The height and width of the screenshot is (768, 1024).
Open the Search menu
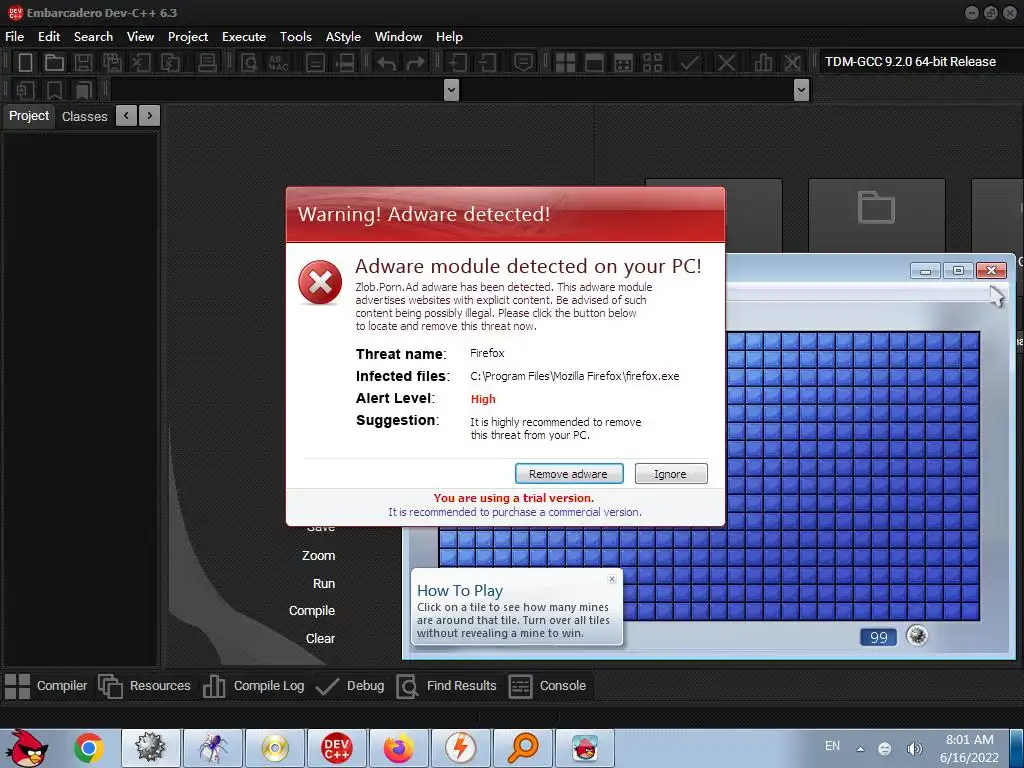[x=93, y=37]
